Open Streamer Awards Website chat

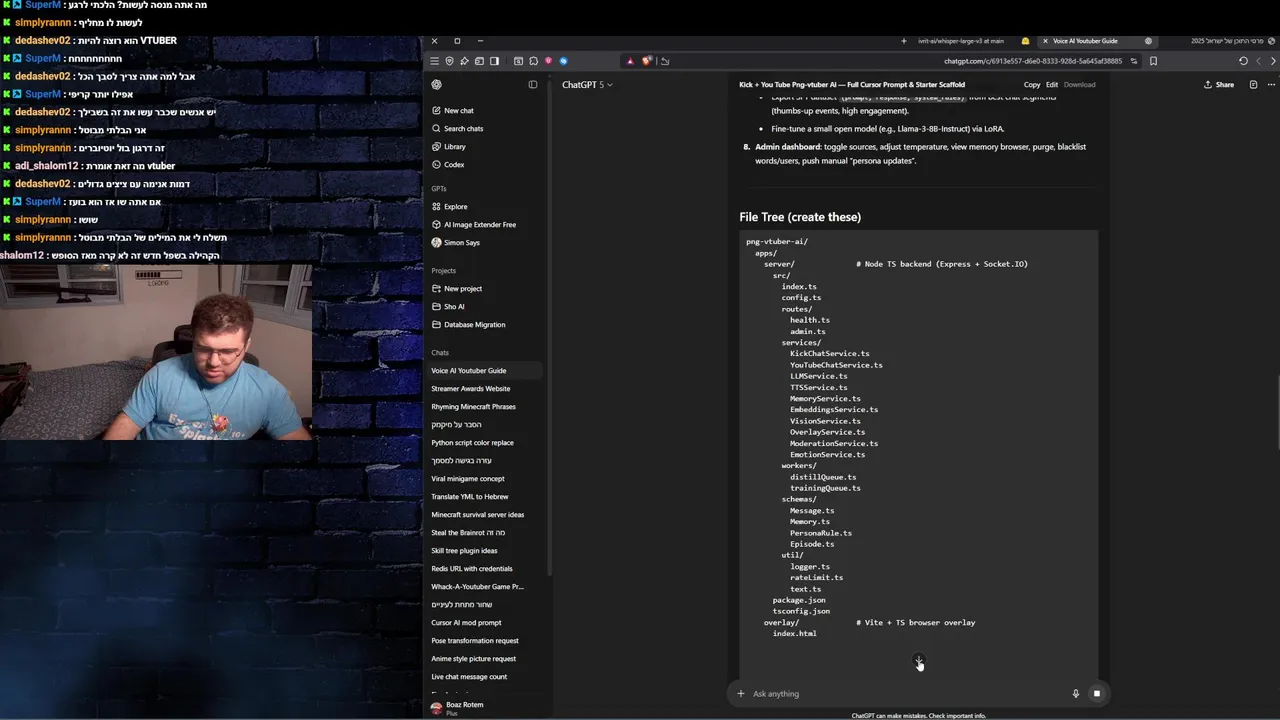click(x=470, y=389)
